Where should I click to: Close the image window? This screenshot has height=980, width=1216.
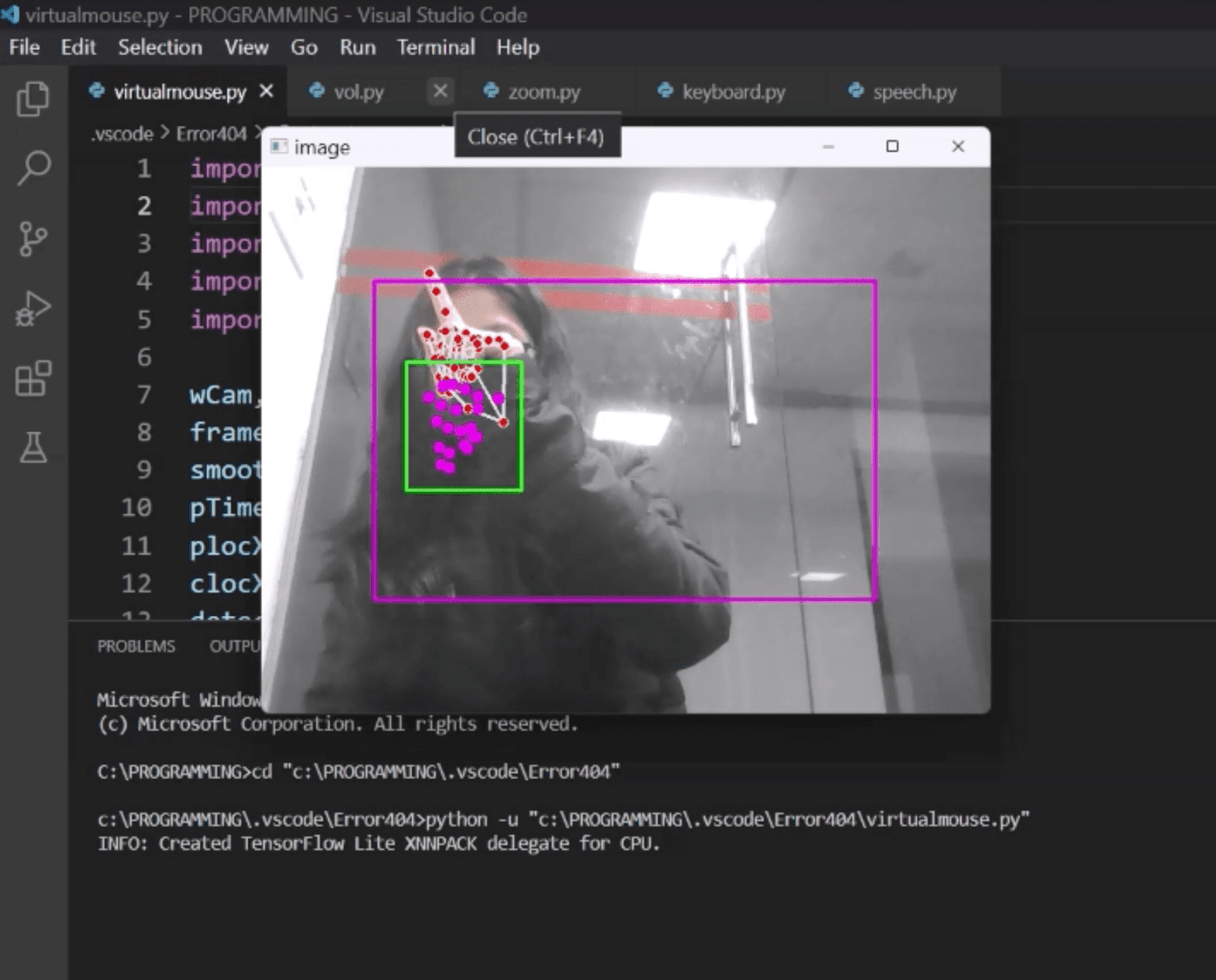coord(958,147)
